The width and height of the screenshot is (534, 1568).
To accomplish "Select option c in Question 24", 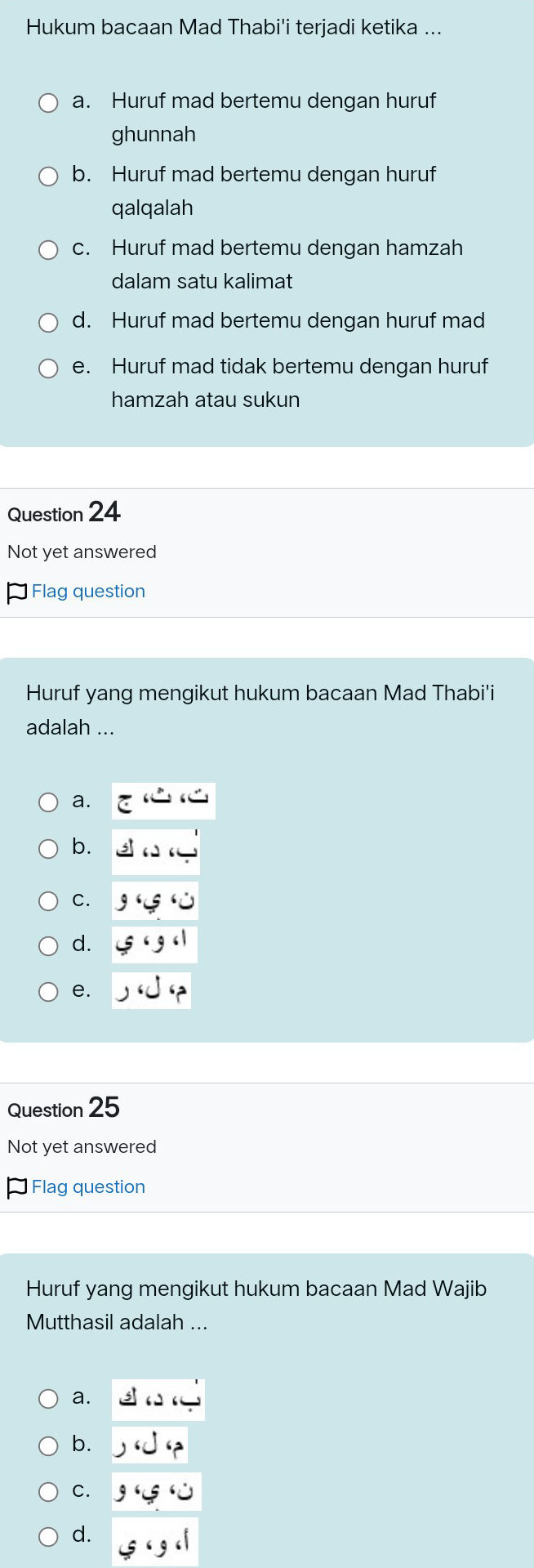I will tap(48, 900).
